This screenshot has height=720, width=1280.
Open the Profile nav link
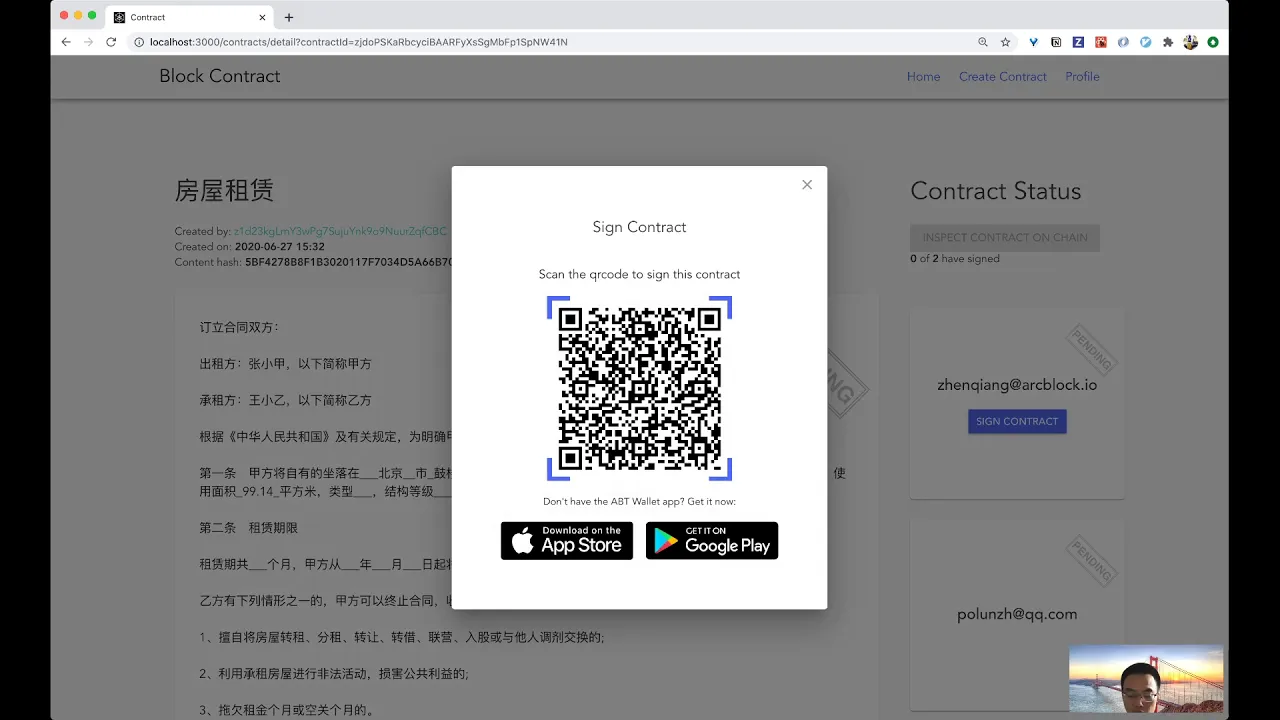click(1082, 76)
